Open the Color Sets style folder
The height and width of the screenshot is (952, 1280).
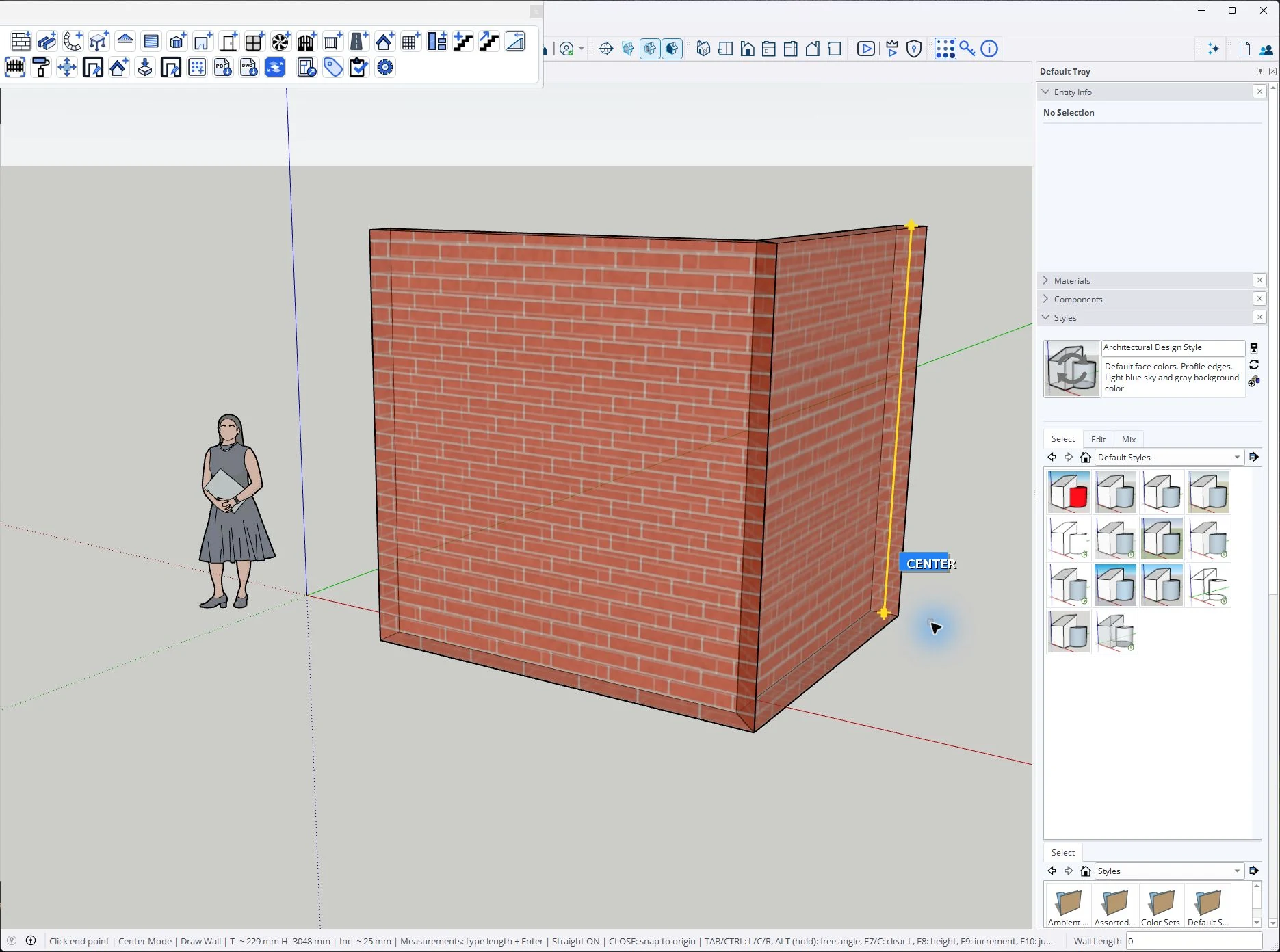(x=1161, y=908)
